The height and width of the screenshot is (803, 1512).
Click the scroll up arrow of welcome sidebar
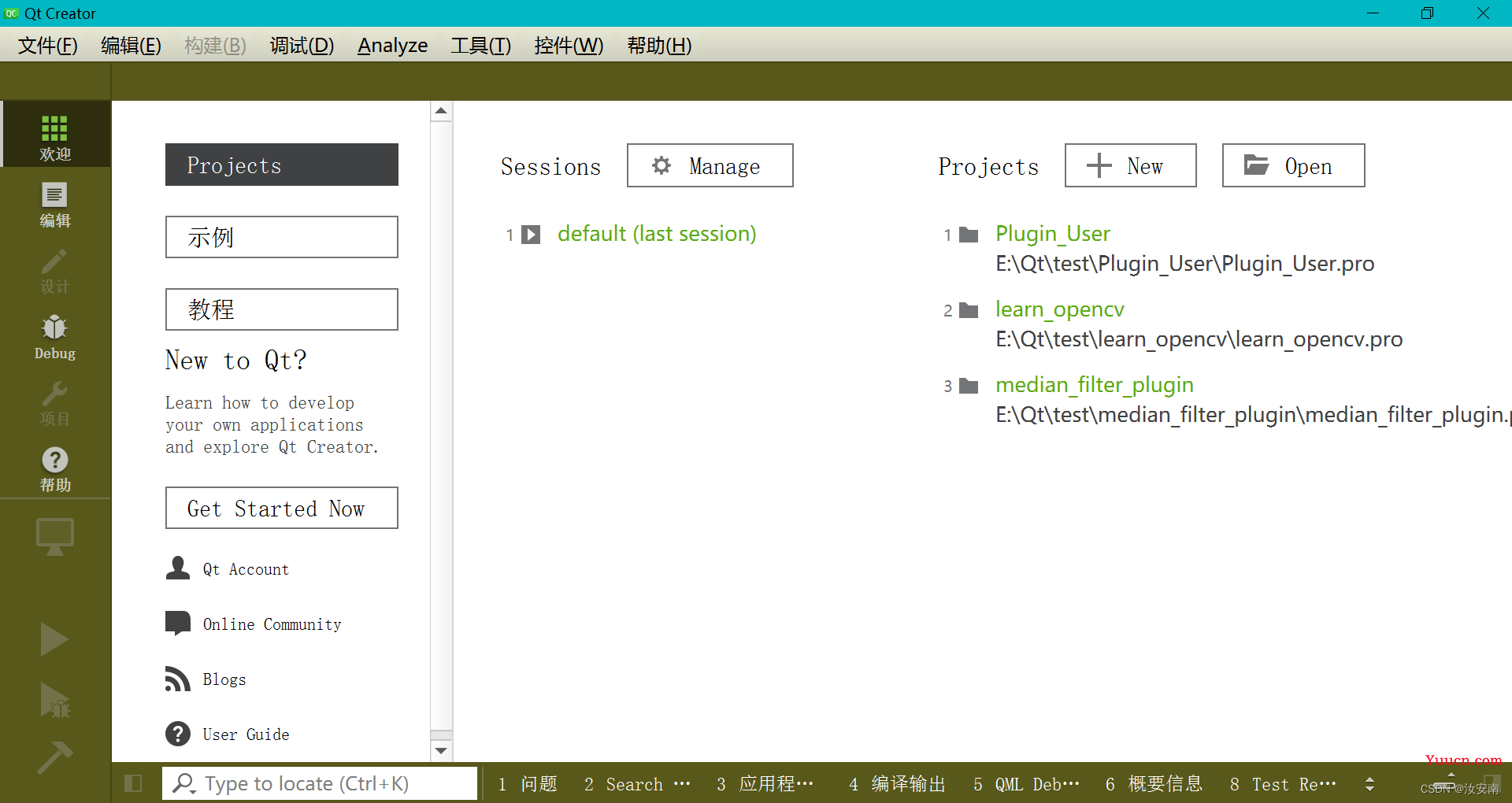441,111
